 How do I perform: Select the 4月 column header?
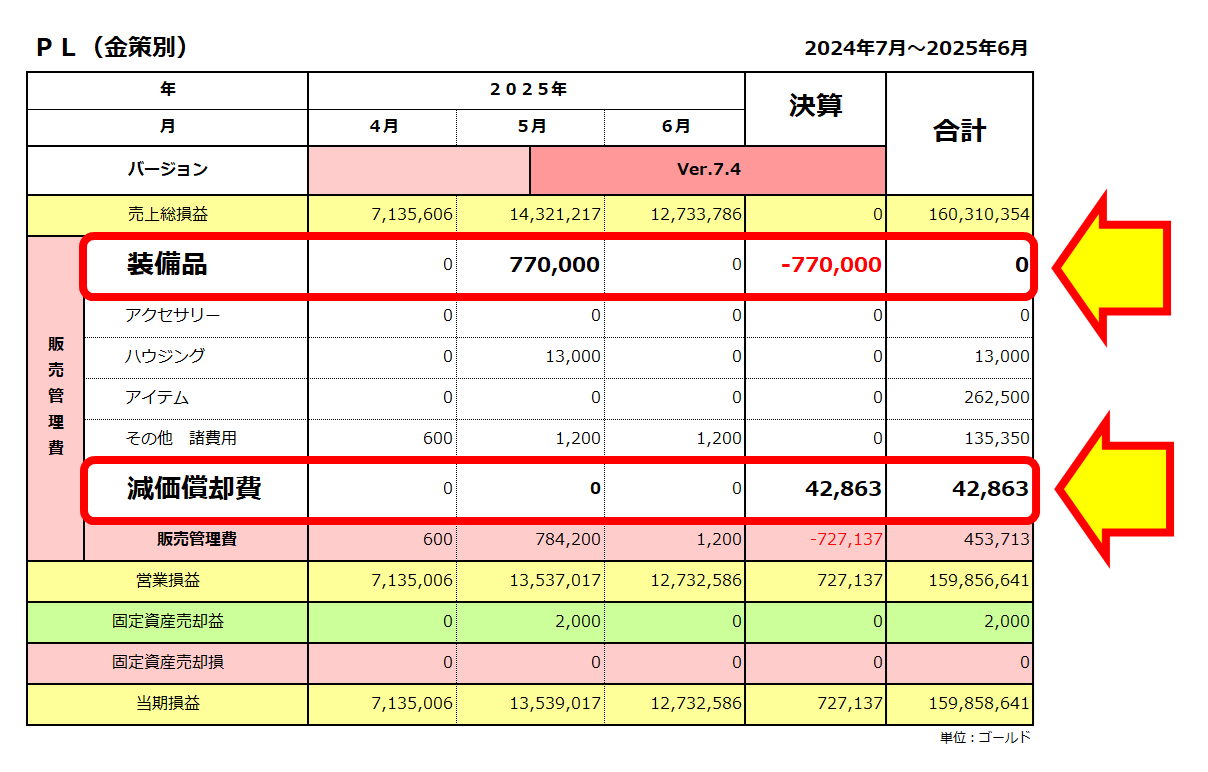click(x=383, y=127)
